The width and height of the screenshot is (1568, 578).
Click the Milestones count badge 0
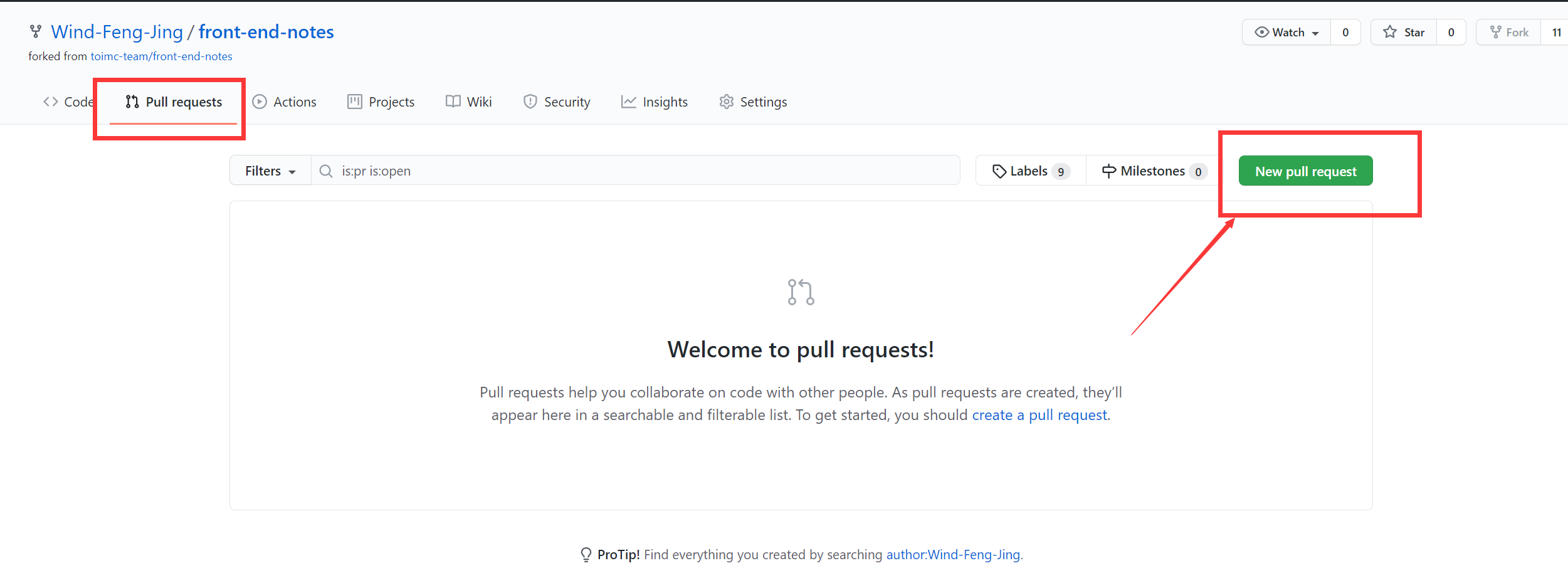[1198, 172]
